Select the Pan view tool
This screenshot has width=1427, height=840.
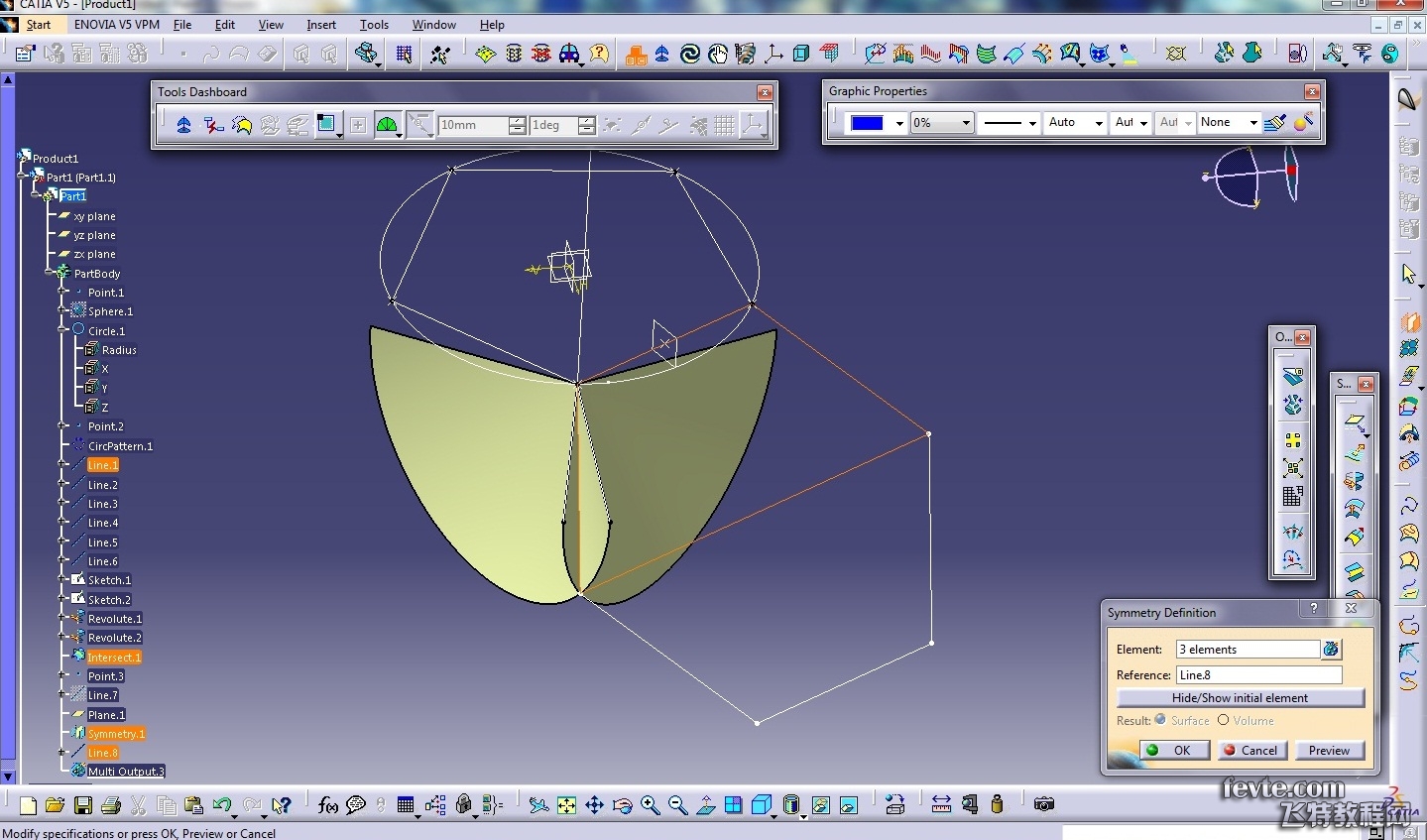(x=594, y=805)
